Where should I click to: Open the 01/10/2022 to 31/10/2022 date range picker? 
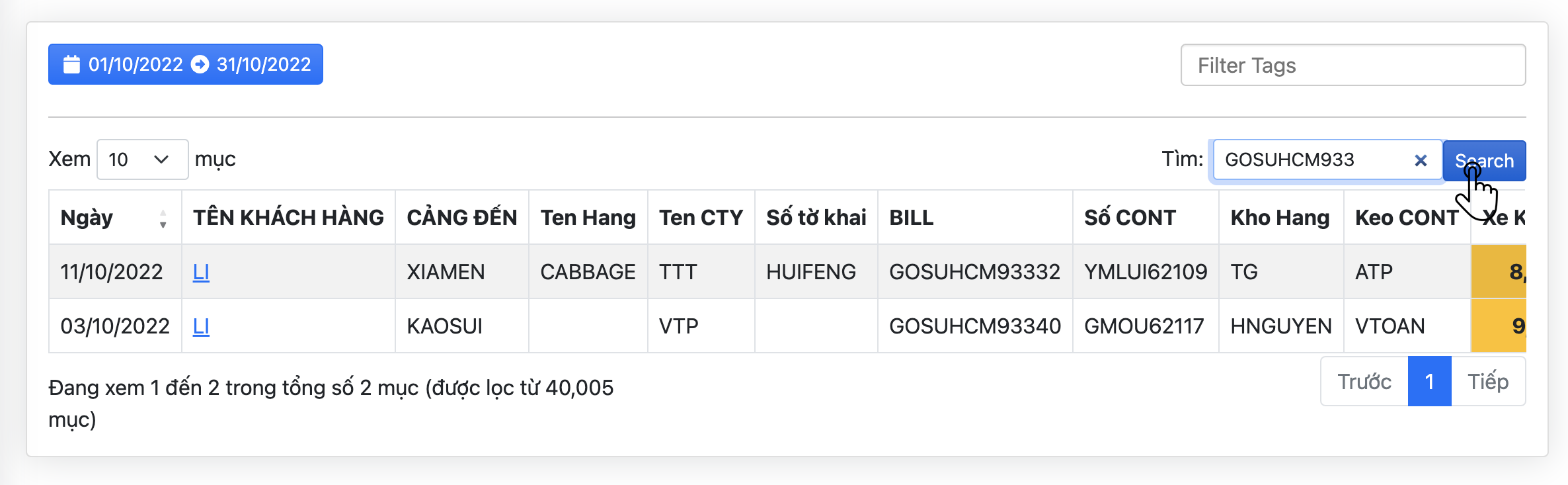pyautogui.click(x=185, y=64)
